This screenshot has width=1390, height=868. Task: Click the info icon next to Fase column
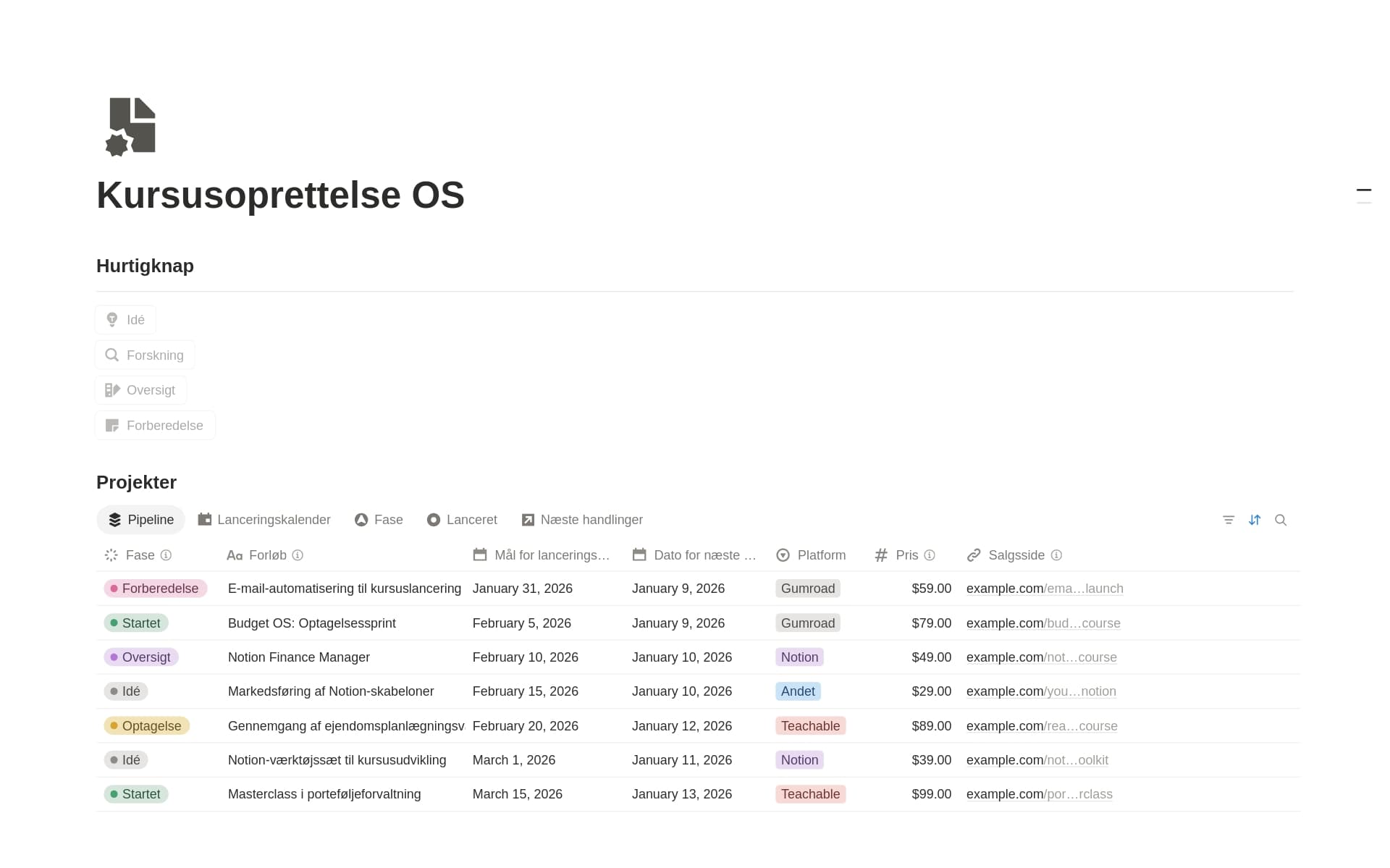point(166,555)
